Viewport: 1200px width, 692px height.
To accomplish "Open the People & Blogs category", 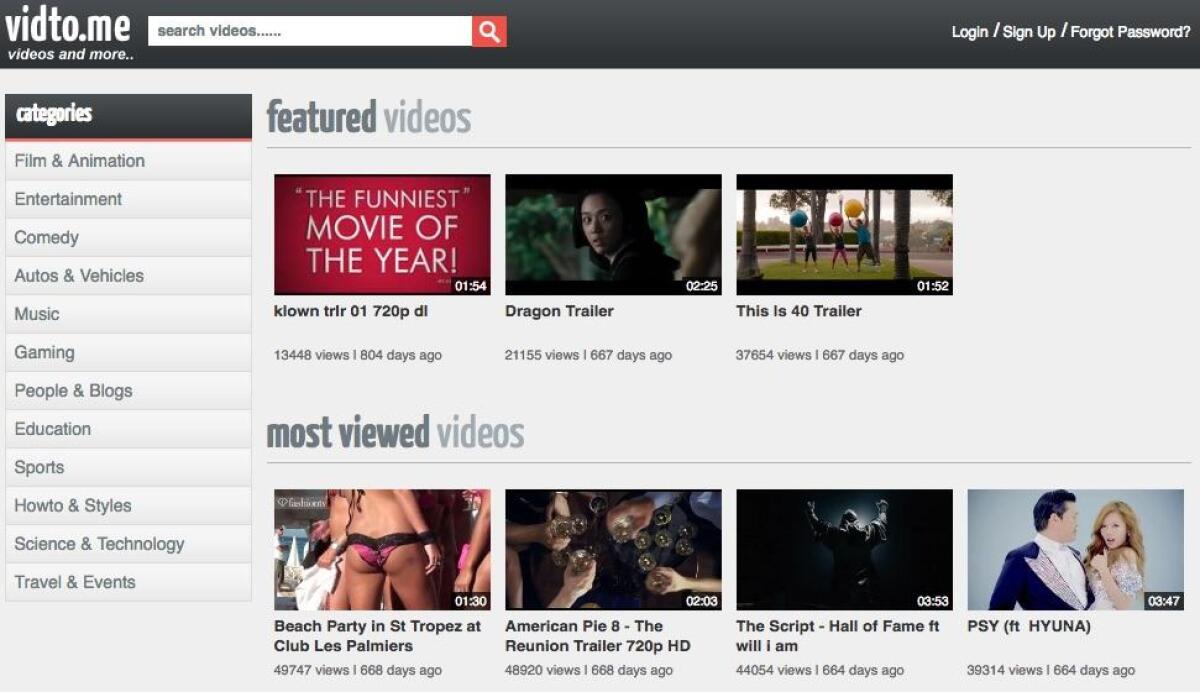I will coord(72,390).
